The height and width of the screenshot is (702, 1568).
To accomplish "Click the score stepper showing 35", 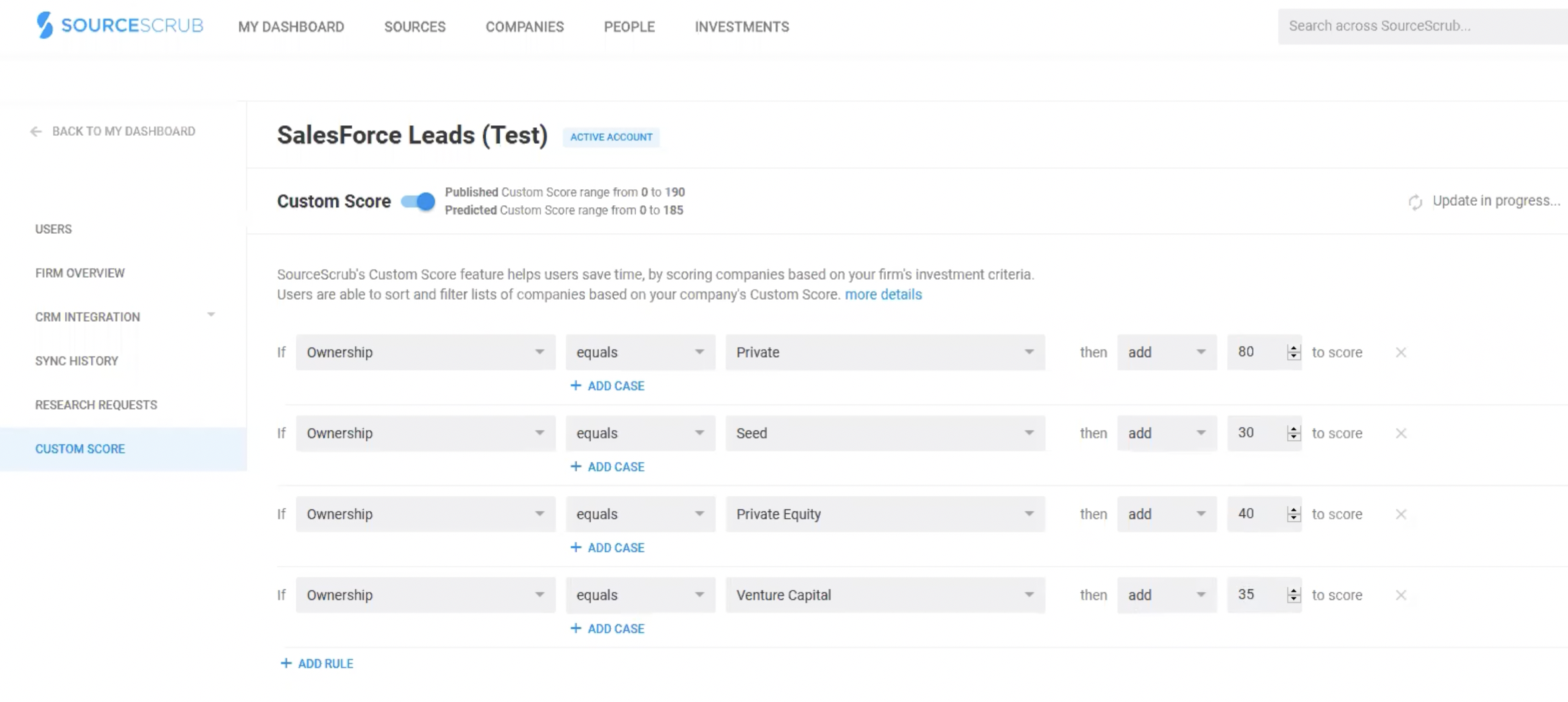I will tap(1294, 595).
